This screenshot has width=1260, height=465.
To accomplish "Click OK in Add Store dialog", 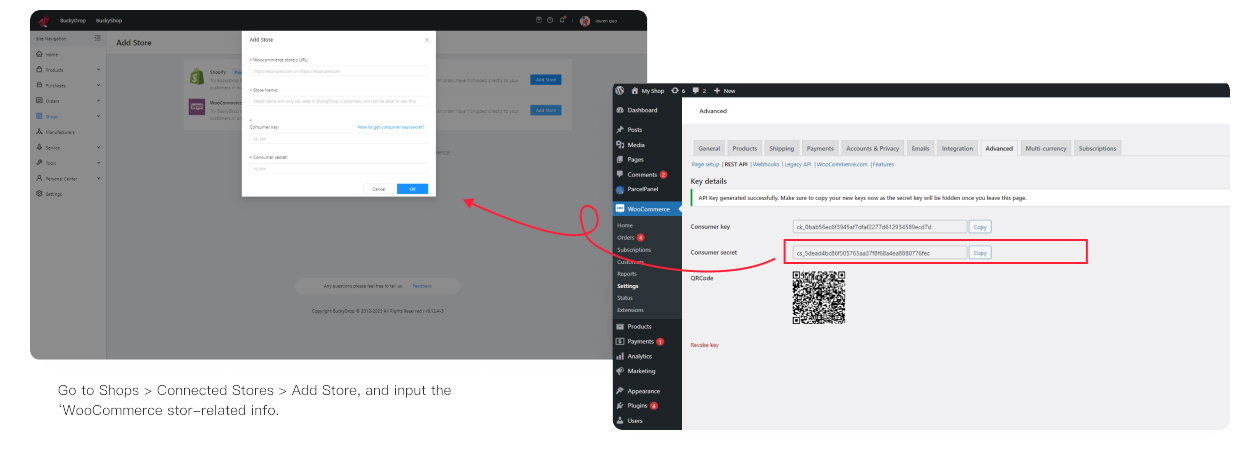I will pyautogui.click(x=412, y=189).
